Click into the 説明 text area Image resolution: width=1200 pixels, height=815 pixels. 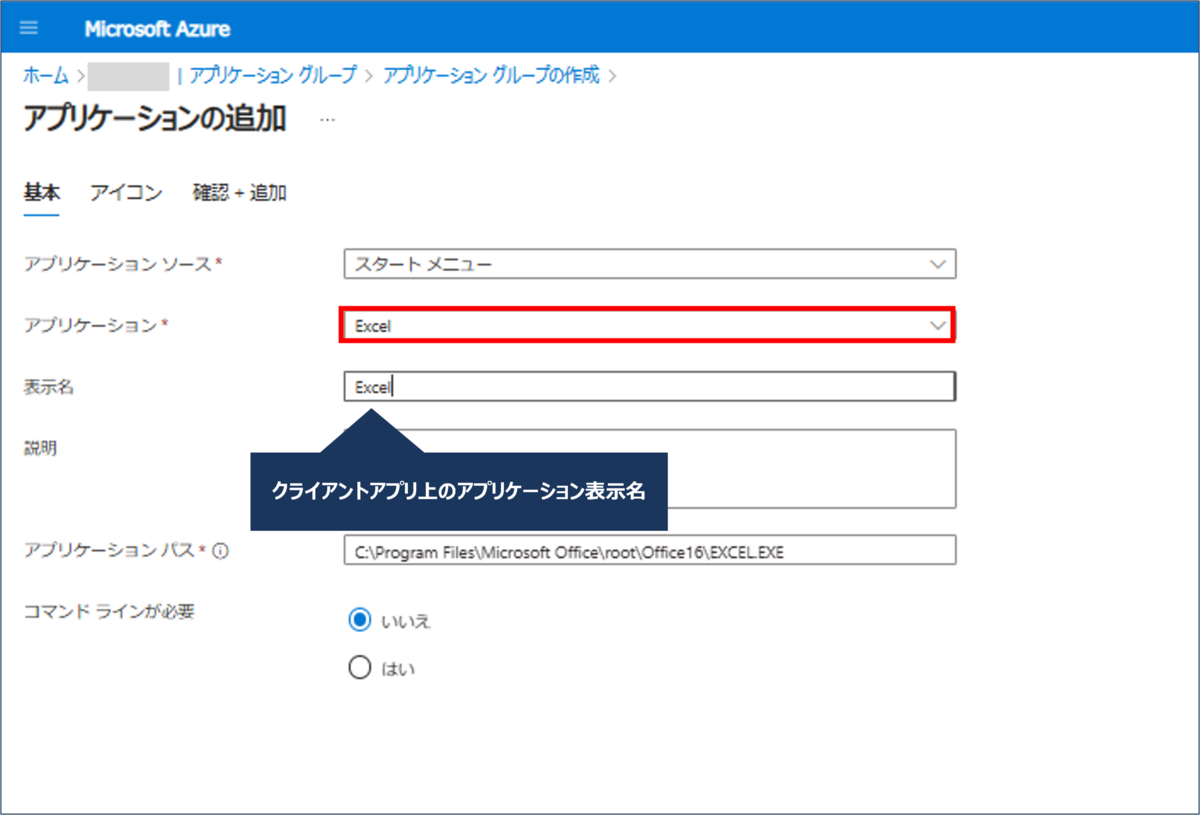pos(650,469)
